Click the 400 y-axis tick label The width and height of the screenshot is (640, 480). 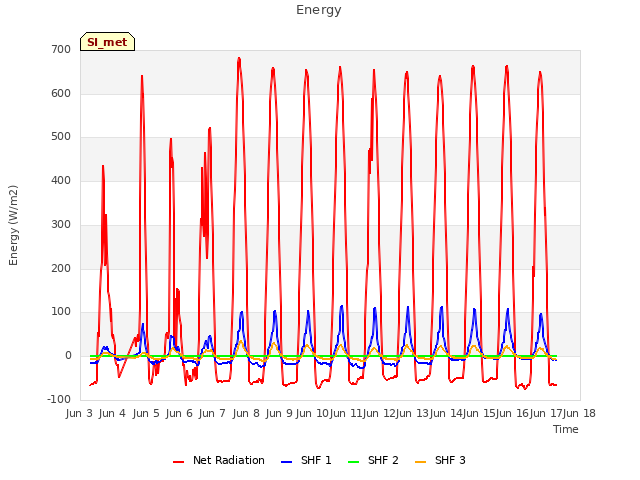pos(61,180)
